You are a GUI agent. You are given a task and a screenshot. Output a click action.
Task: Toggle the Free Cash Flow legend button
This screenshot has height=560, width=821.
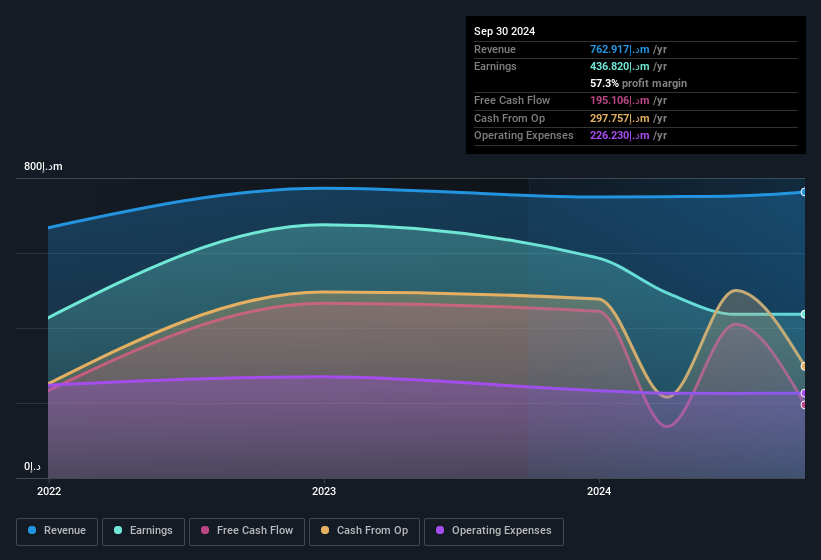coord(247,531)
